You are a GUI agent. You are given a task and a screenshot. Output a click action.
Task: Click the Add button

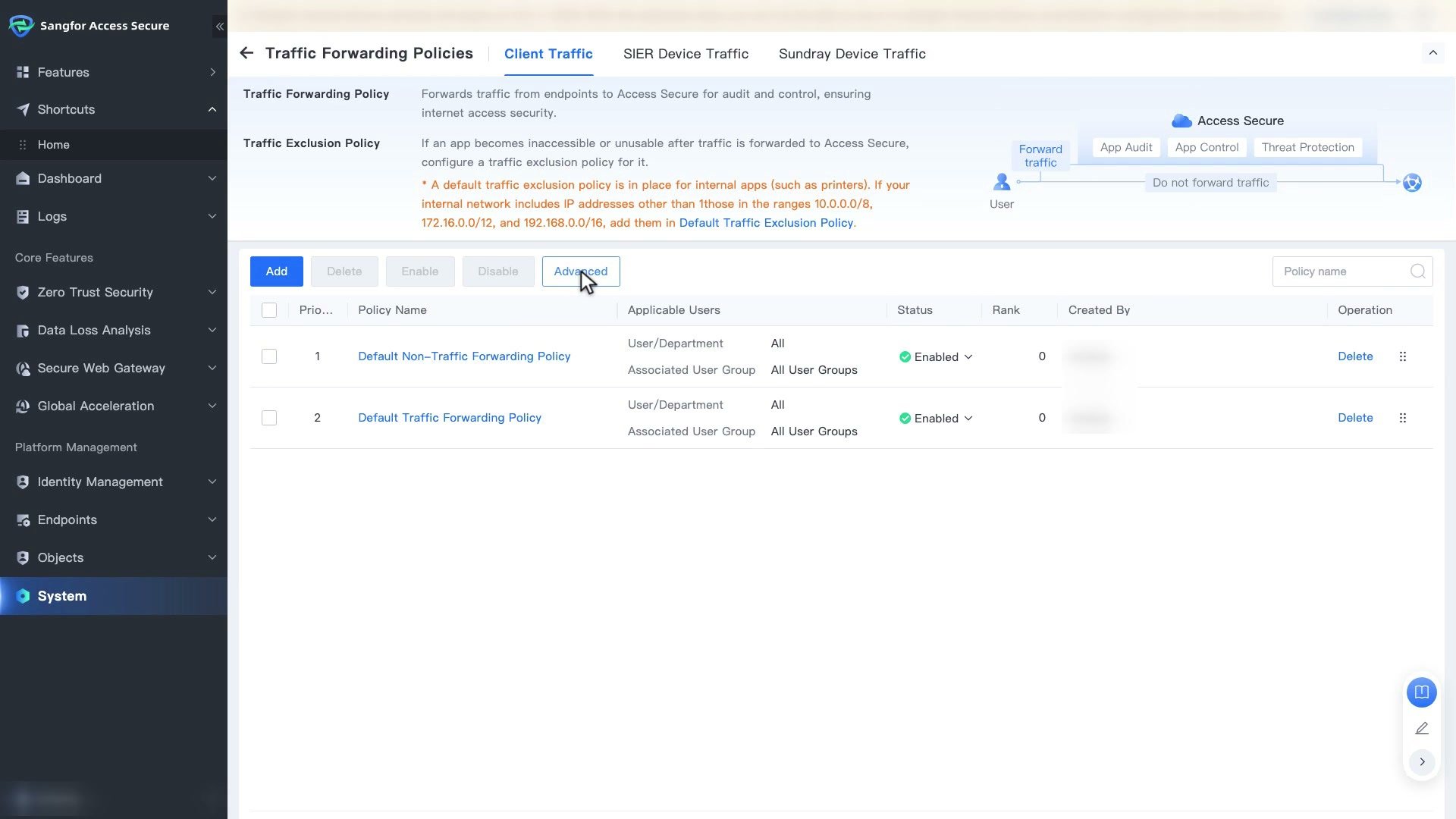point(277,271)
